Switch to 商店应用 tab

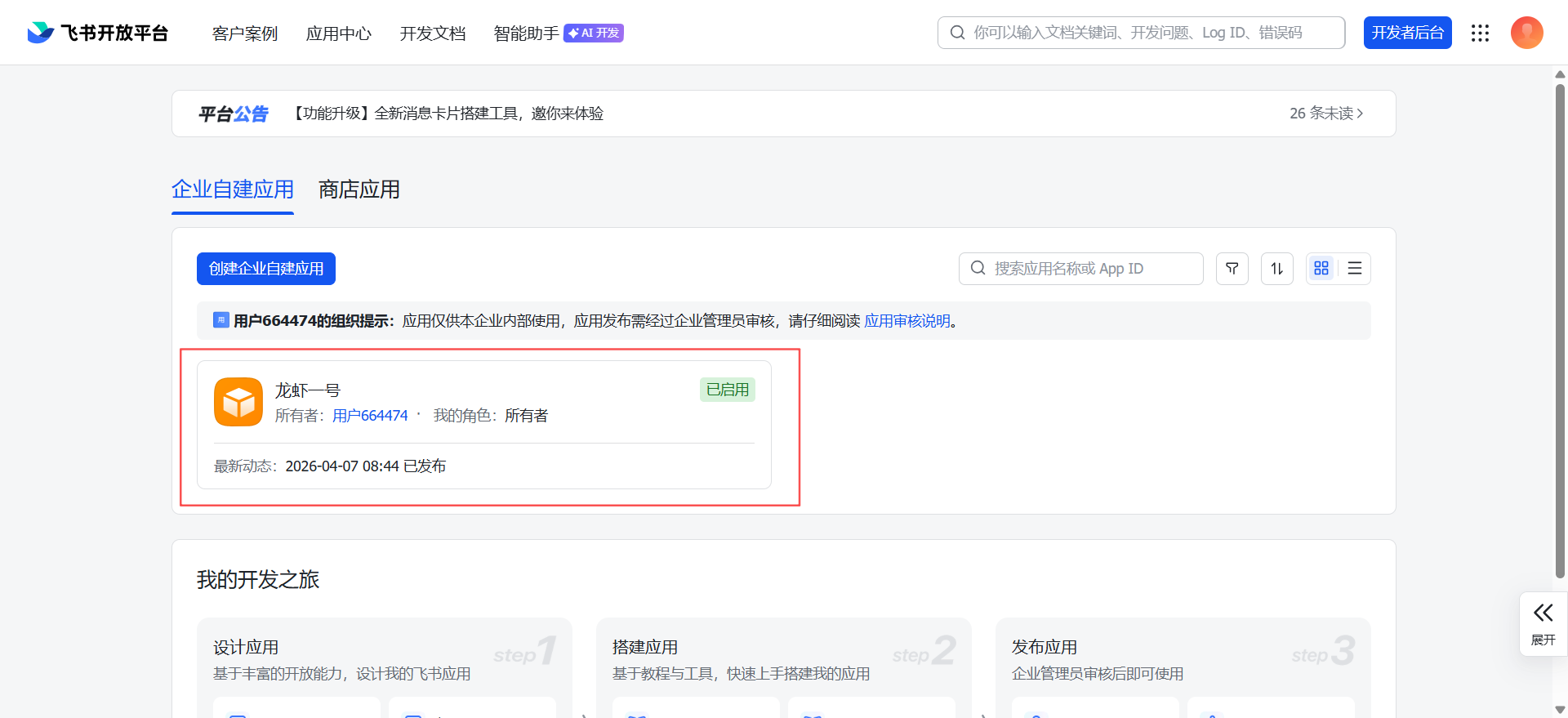coord(359,190)
